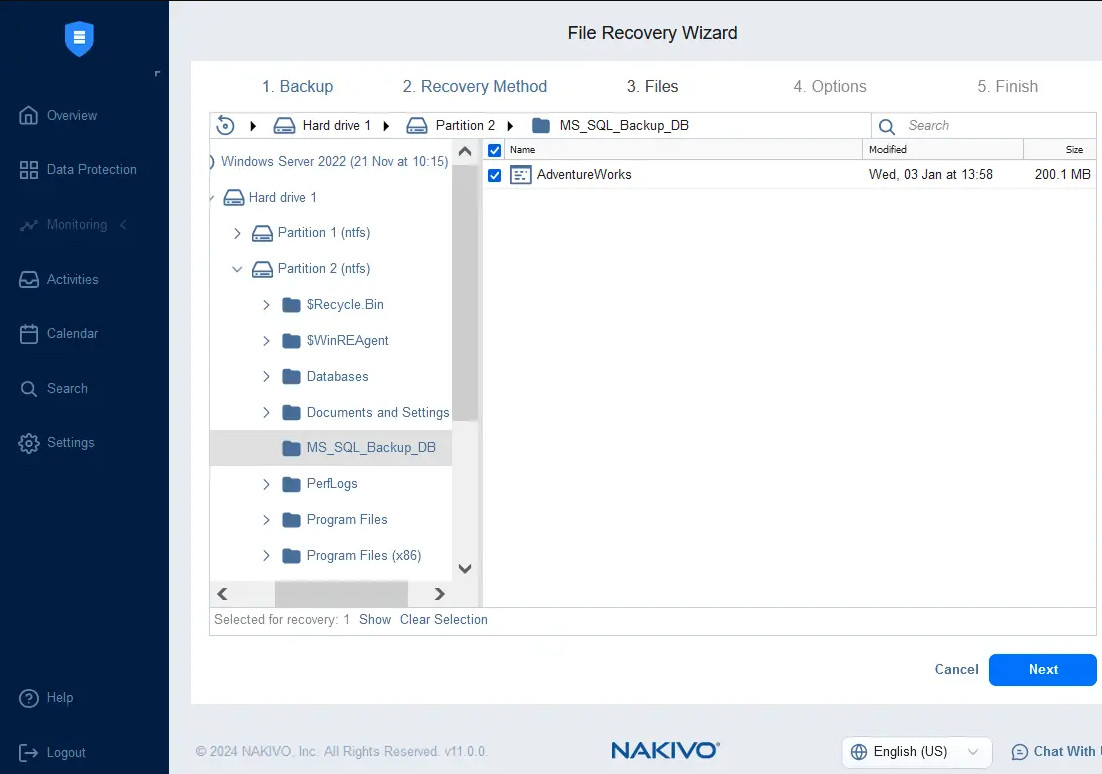The width and height of the screenshot is (1102, 774).
Task: Click the NAKIVO shield logo icon
Action: pos(79,39)
